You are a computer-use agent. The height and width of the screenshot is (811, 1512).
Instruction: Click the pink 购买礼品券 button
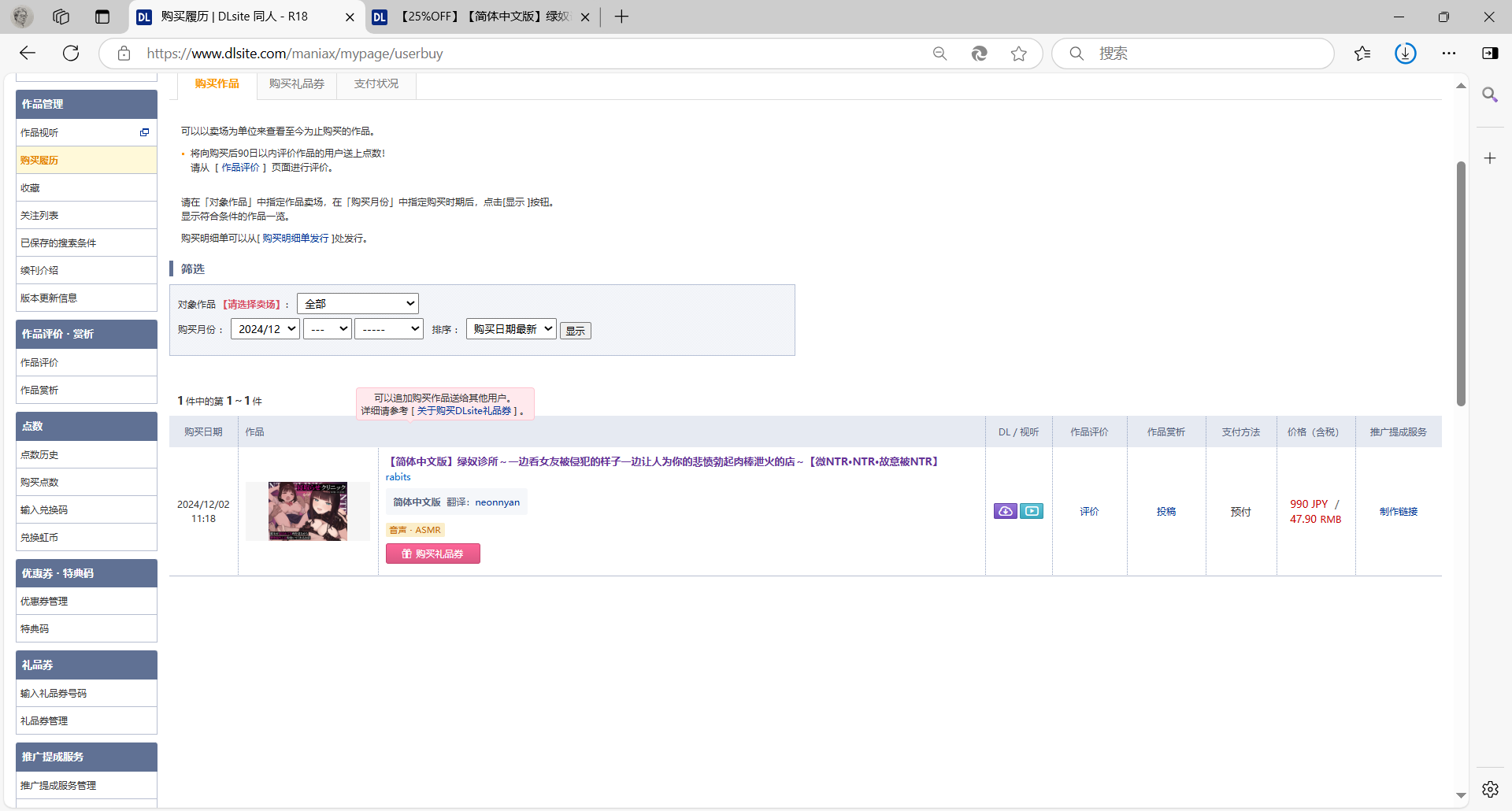tap(433, 554)
